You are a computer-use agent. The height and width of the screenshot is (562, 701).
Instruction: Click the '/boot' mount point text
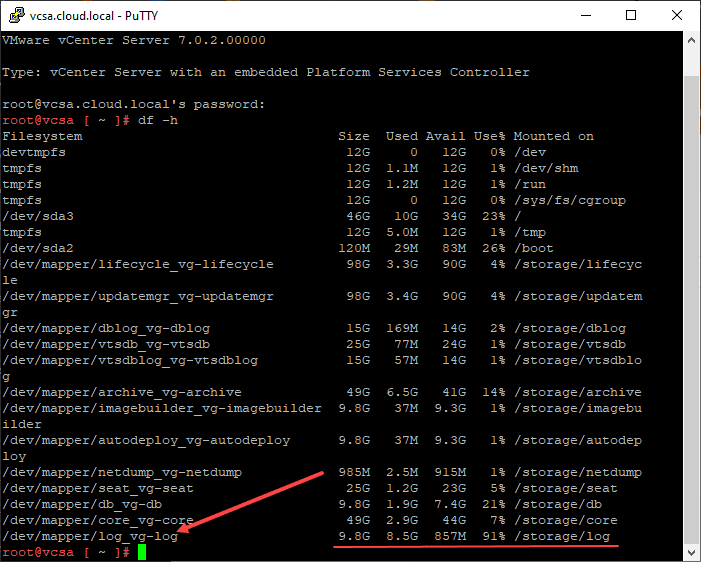534,248
